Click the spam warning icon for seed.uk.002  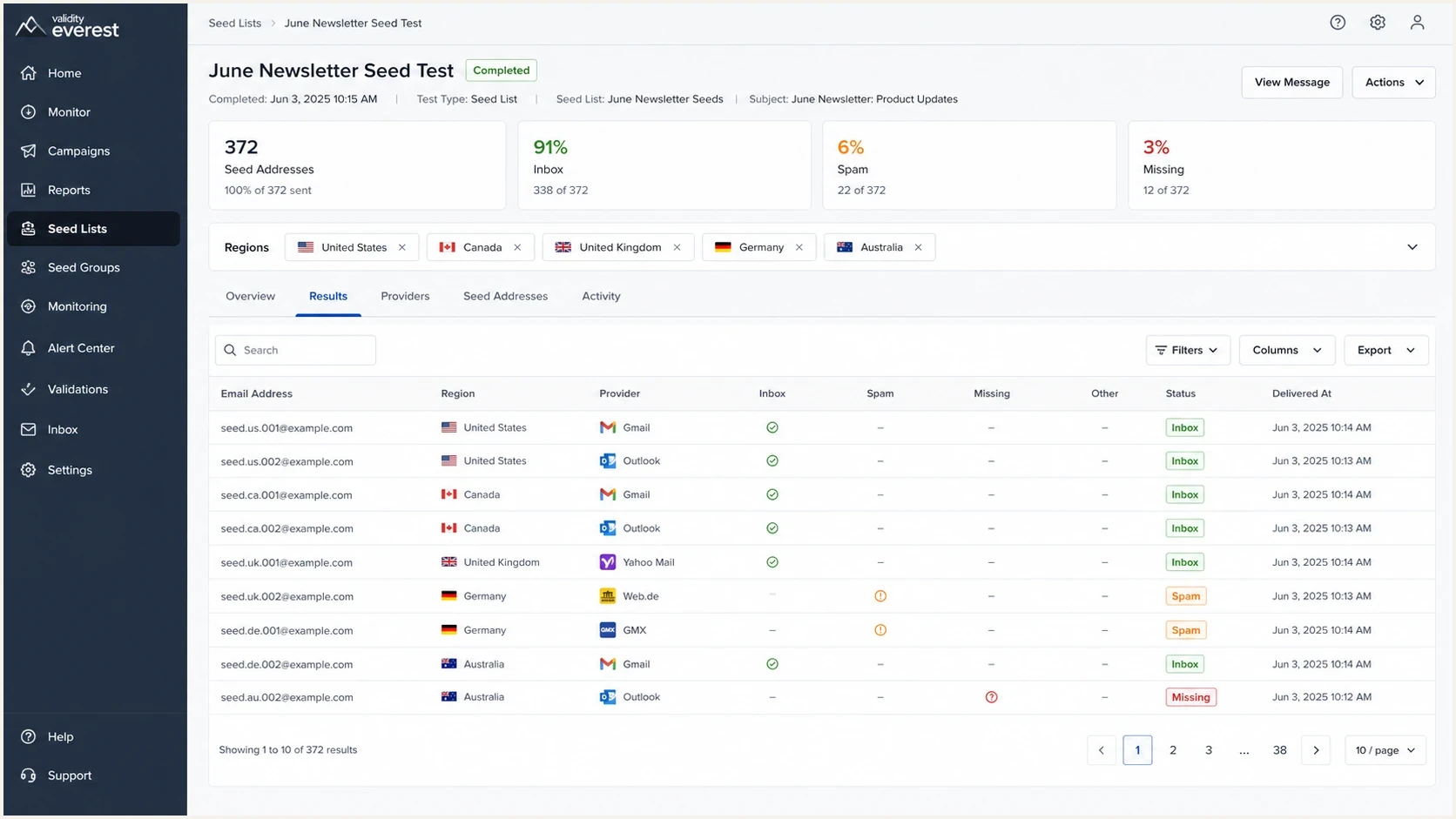(880, 596)
